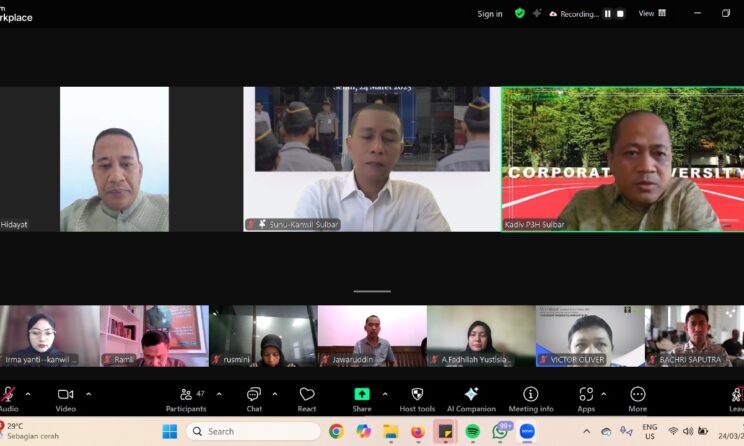Select Jawaruddin participant thumbnail
The height and width of the screenshot is (446, 744).
372,336
